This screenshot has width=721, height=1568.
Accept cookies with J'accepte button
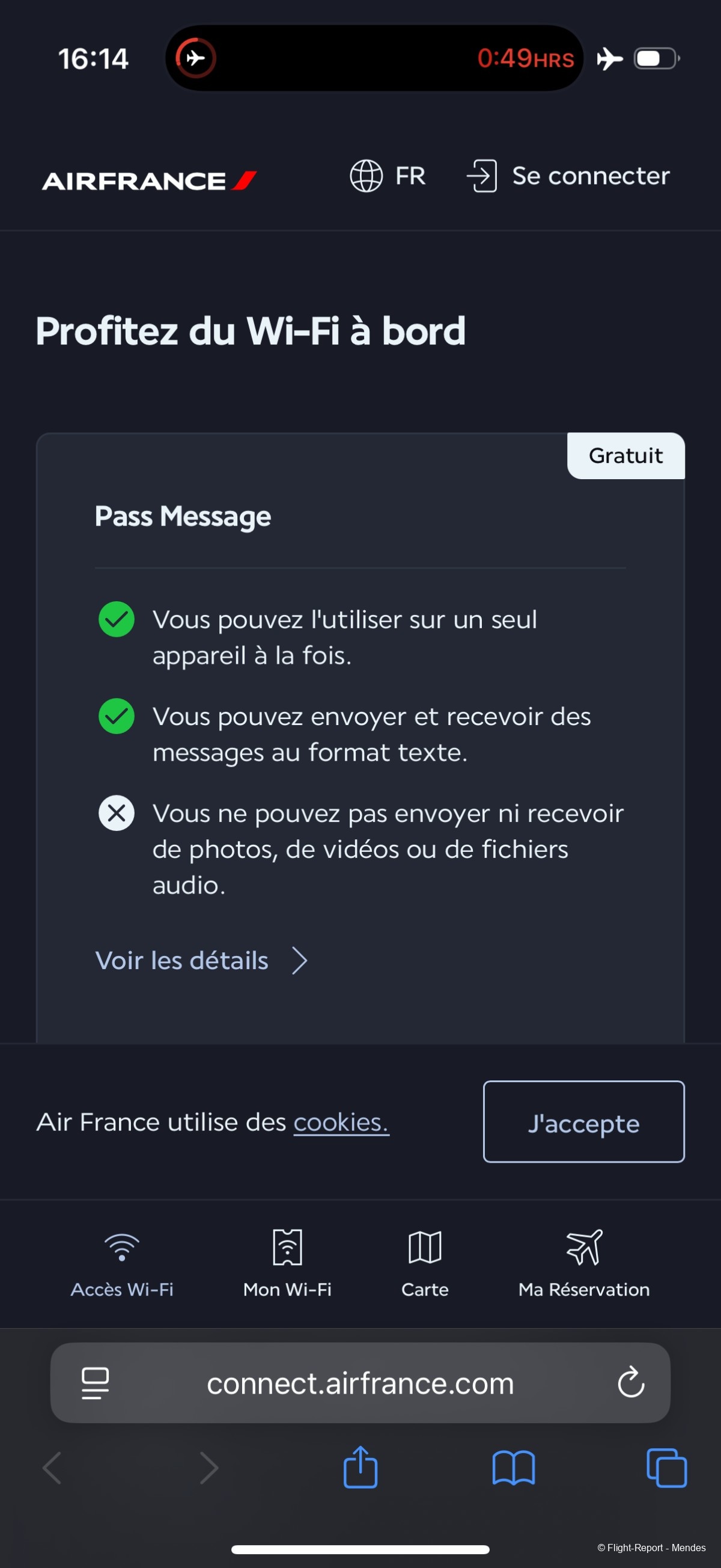(x=583, y=1122)
